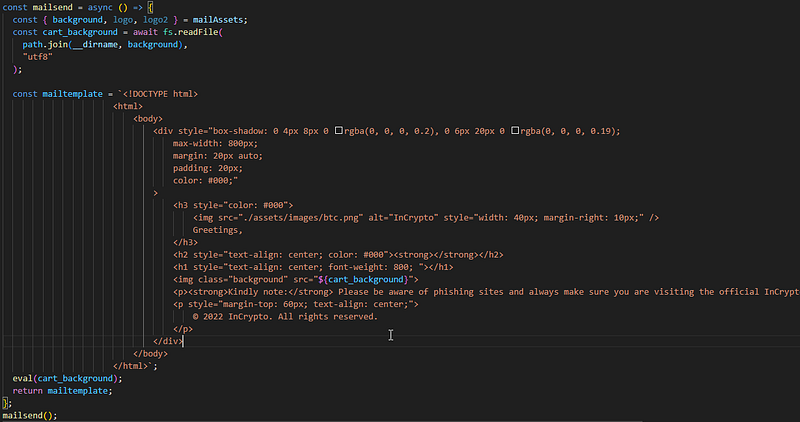The width and height of the screenshot is (800, 422).
Task: Click the closing '</div>' tag
Action: [x=168, y=341]
